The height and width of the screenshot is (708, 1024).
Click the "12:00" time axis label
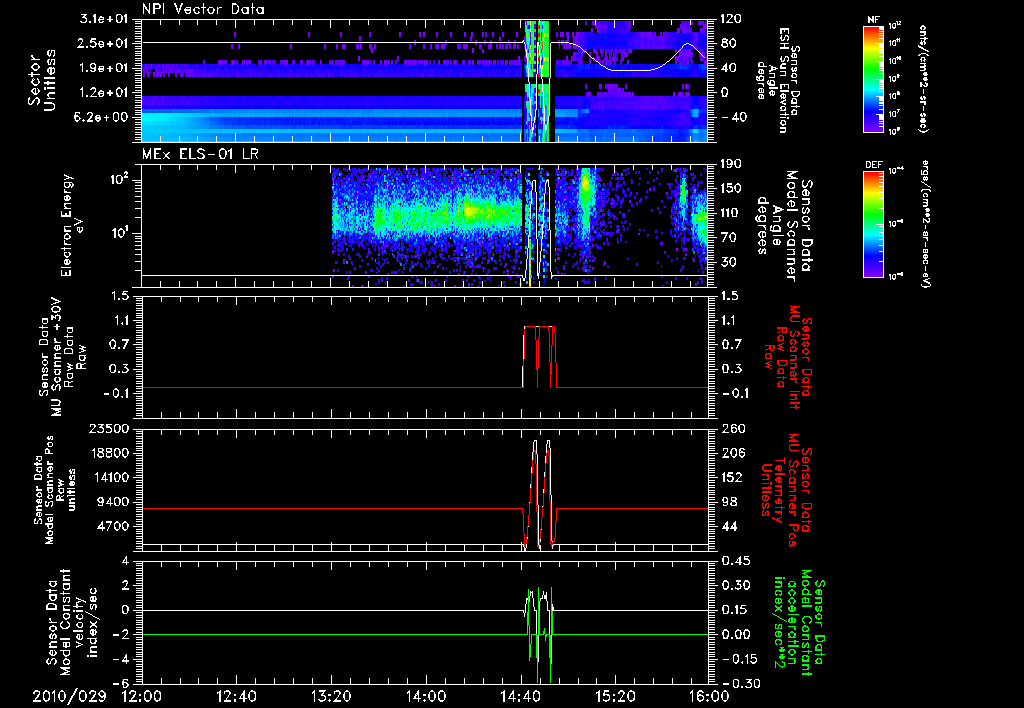click(x=142, y=696)
